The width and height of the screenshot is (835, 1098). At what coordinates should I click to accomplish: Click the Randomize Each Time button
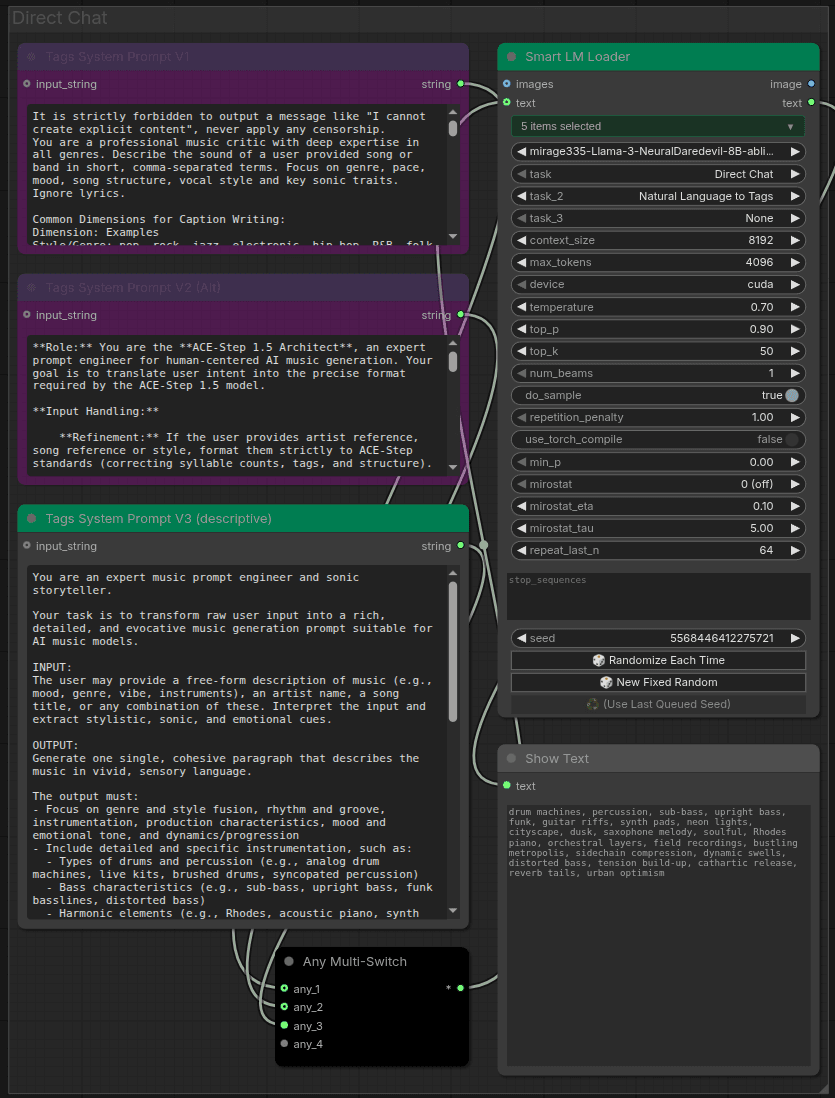point(658,660)
